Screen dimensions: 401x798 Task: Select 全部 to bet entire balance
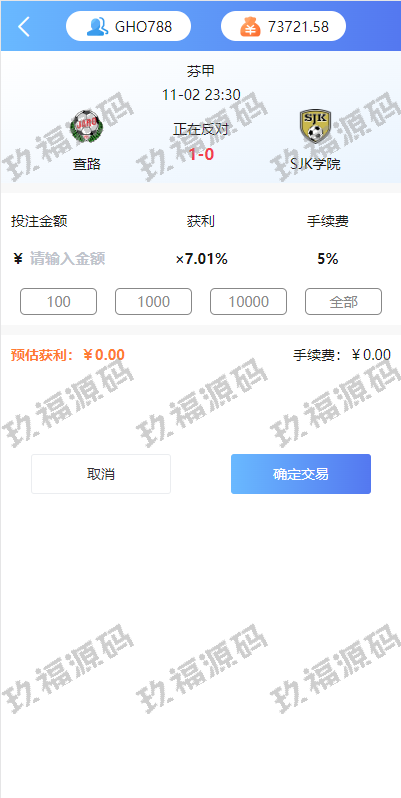[343, 302]
